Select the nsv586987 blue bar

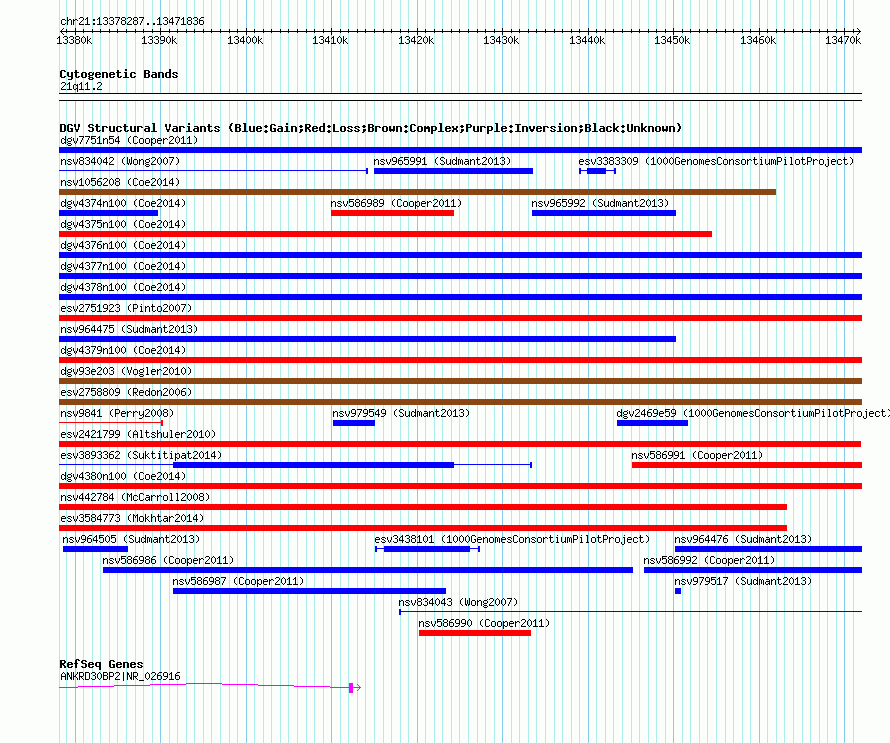click(x=309, y=591)
